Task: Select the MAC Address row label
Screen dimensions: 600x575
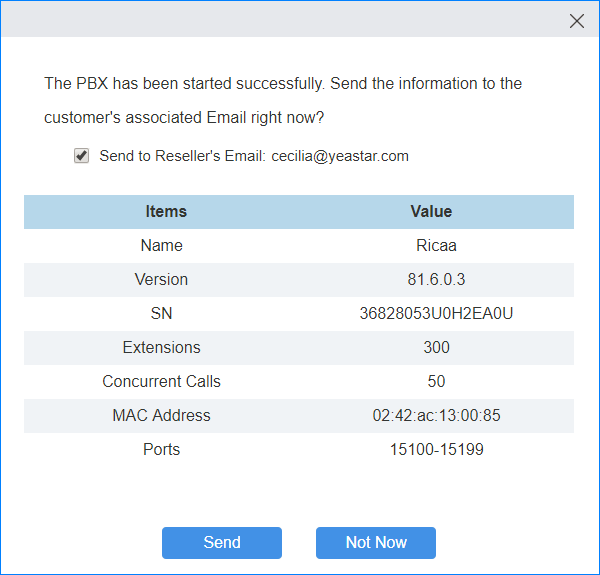Action: click(162, 416)
